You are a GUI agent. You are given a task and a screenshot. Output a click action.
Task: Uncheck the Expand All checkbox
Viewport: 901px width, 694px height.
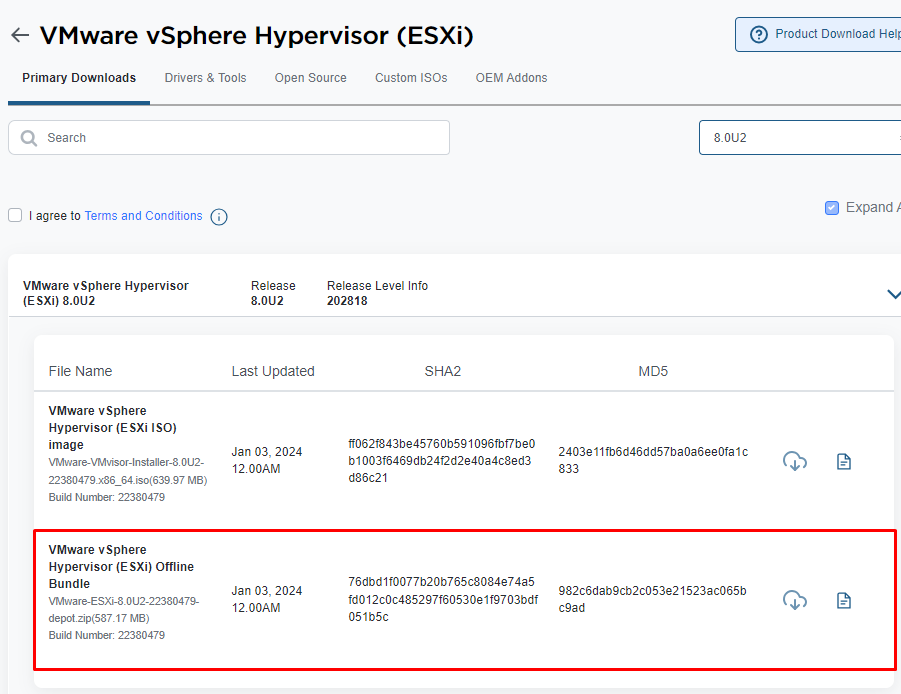pos(831,207)
